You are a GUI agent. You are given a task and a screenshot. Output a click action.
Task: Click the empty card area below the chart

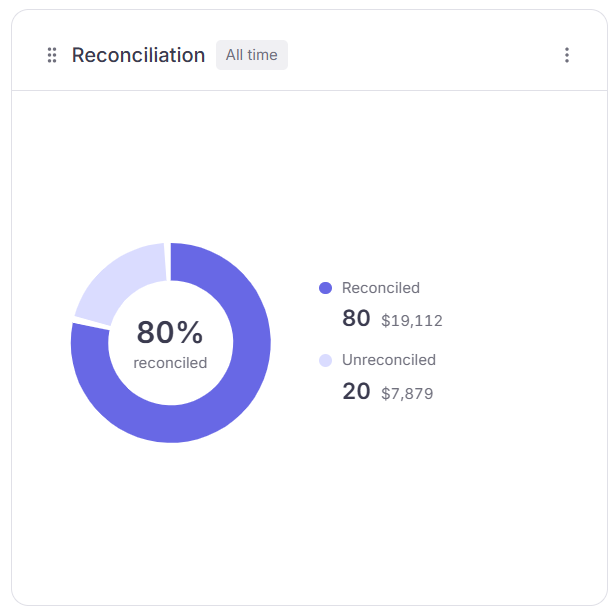click(309, 526)
